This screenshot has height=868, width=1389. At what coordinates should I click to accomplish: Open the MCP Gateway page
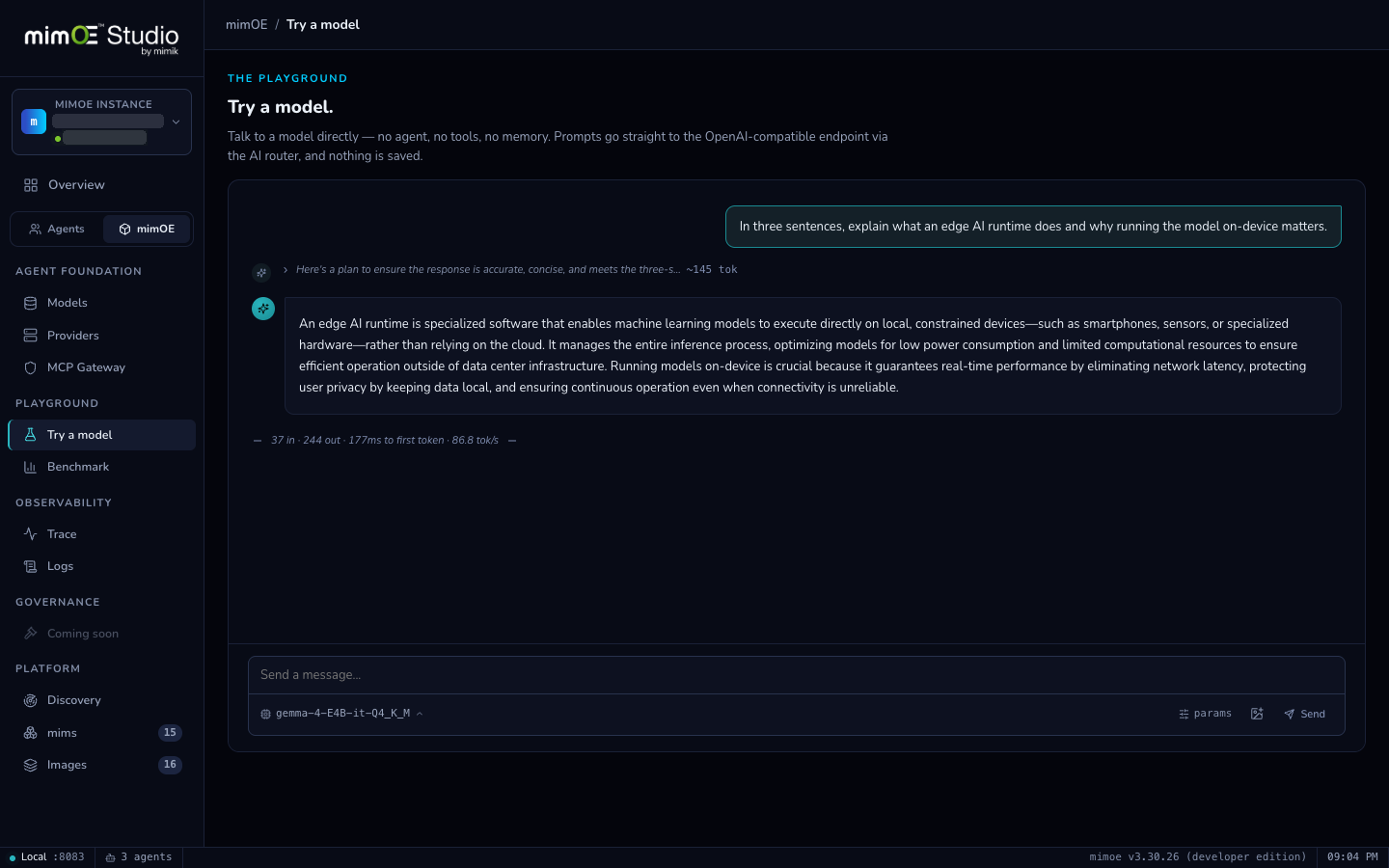101,367
